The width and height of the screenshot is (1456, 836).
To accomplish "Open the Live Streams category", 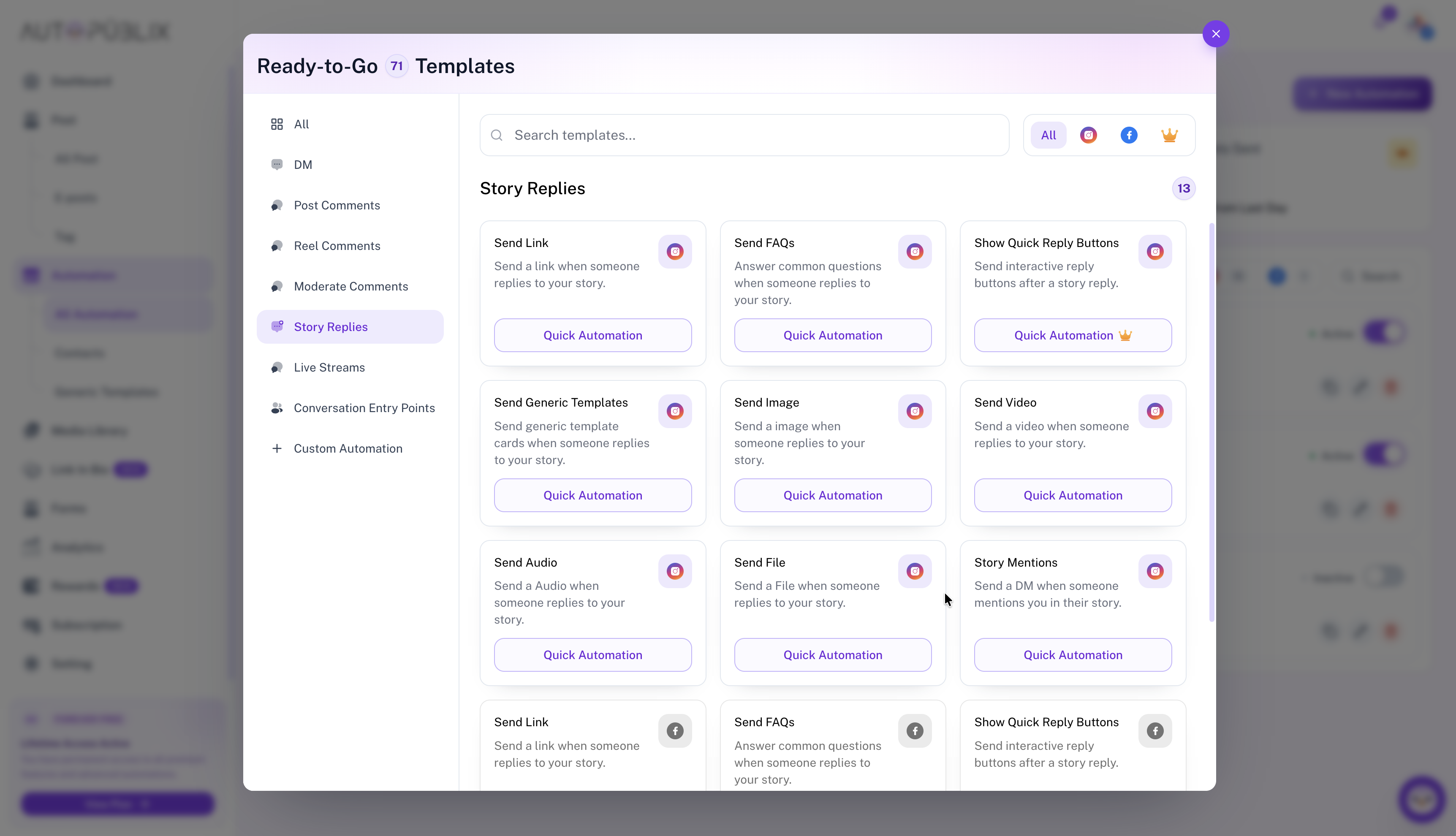I will pyautogui.click(x=350, y=367).
